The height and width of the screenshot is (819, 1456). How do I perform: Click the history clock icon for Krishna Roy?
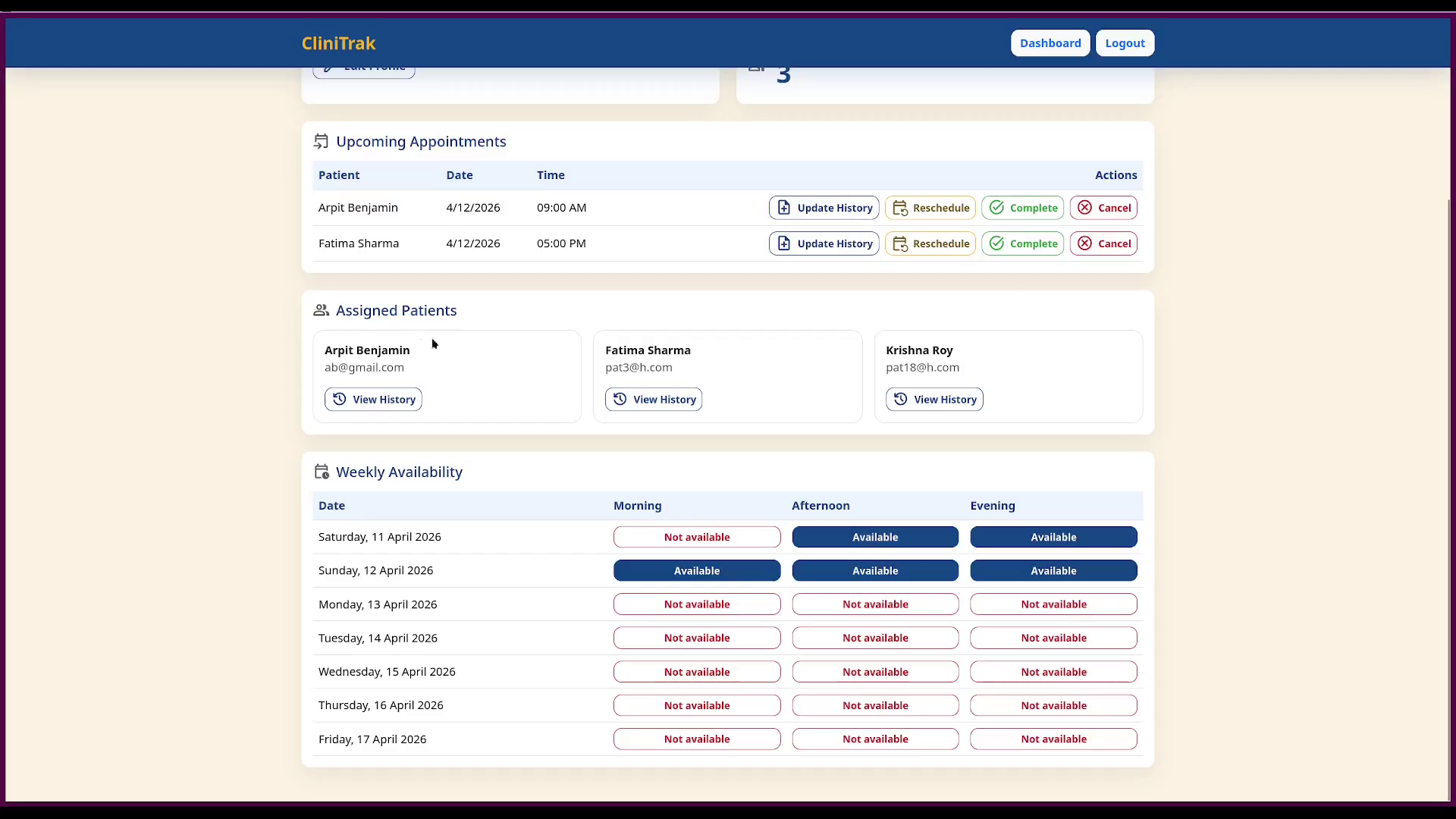point(901,399)
